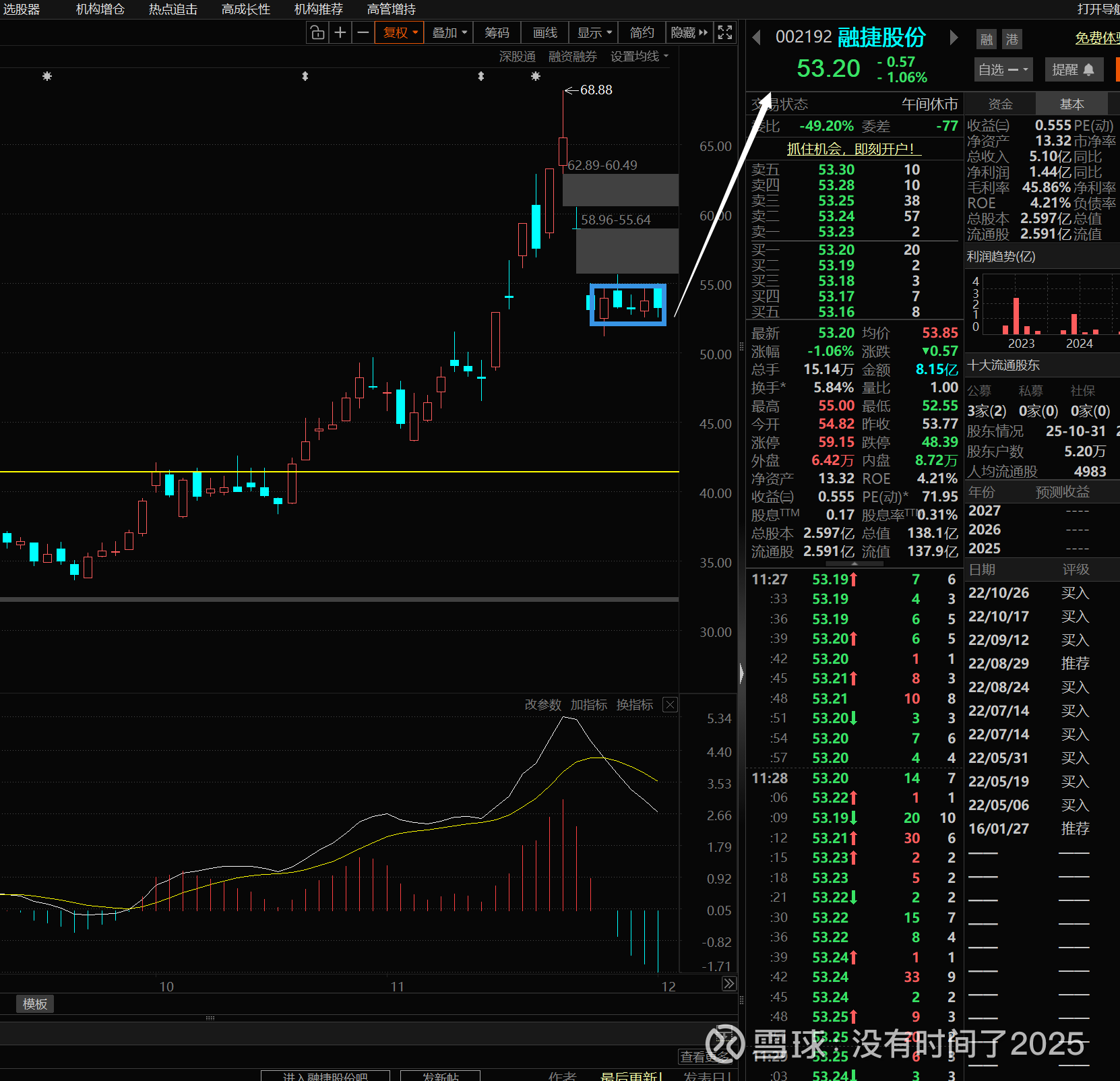Open the 复权 price adjustment dropdown
This screenshot has width=1120, height=1081.
point(400,32)
